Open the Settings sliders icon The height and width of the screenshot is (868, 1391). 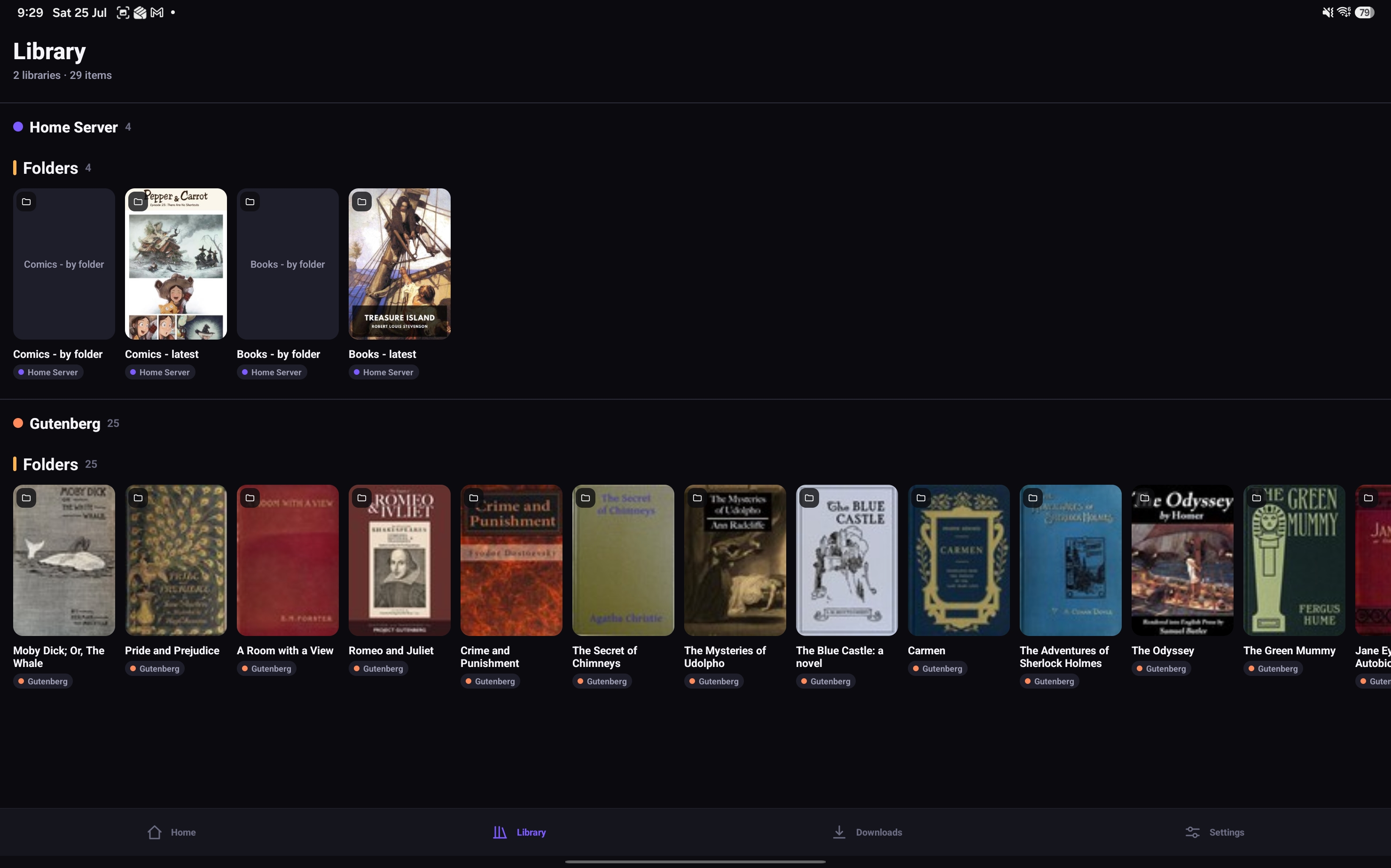click(1192, 832)
